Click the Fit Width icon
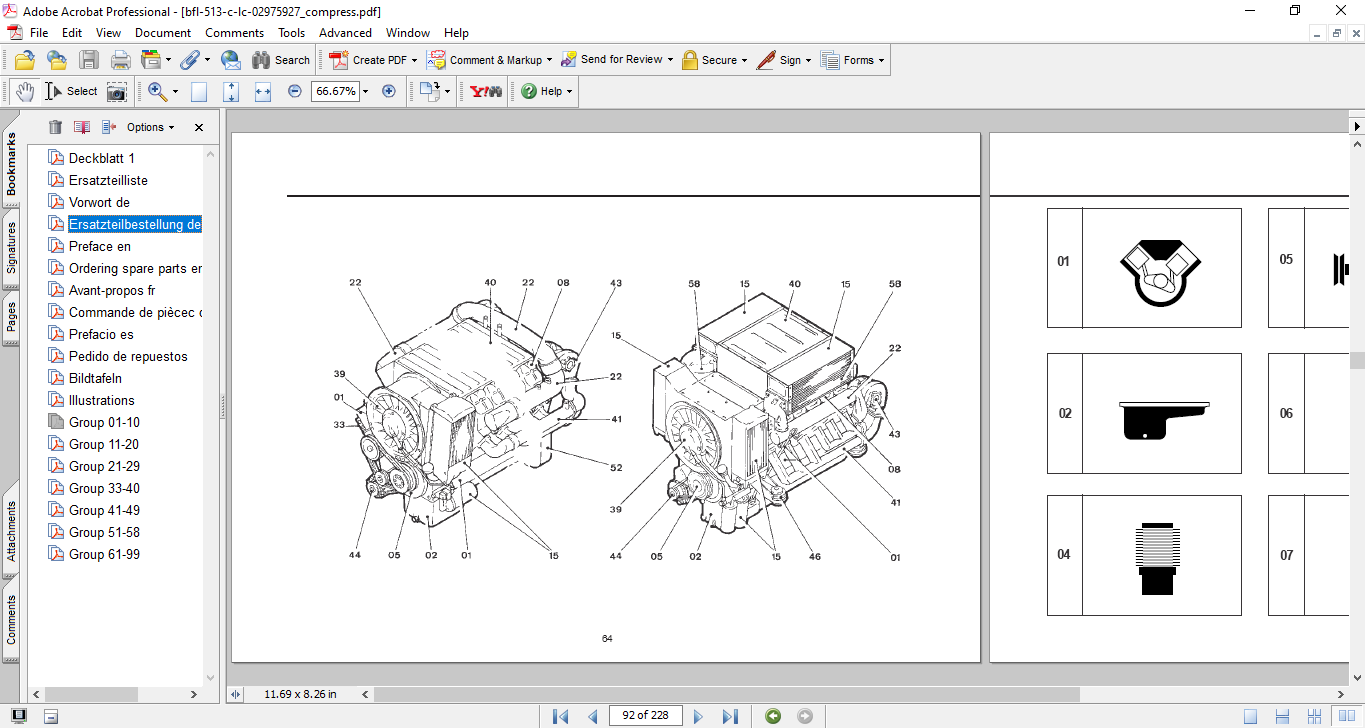1365x728 pixels. click(x=263, y=91)
